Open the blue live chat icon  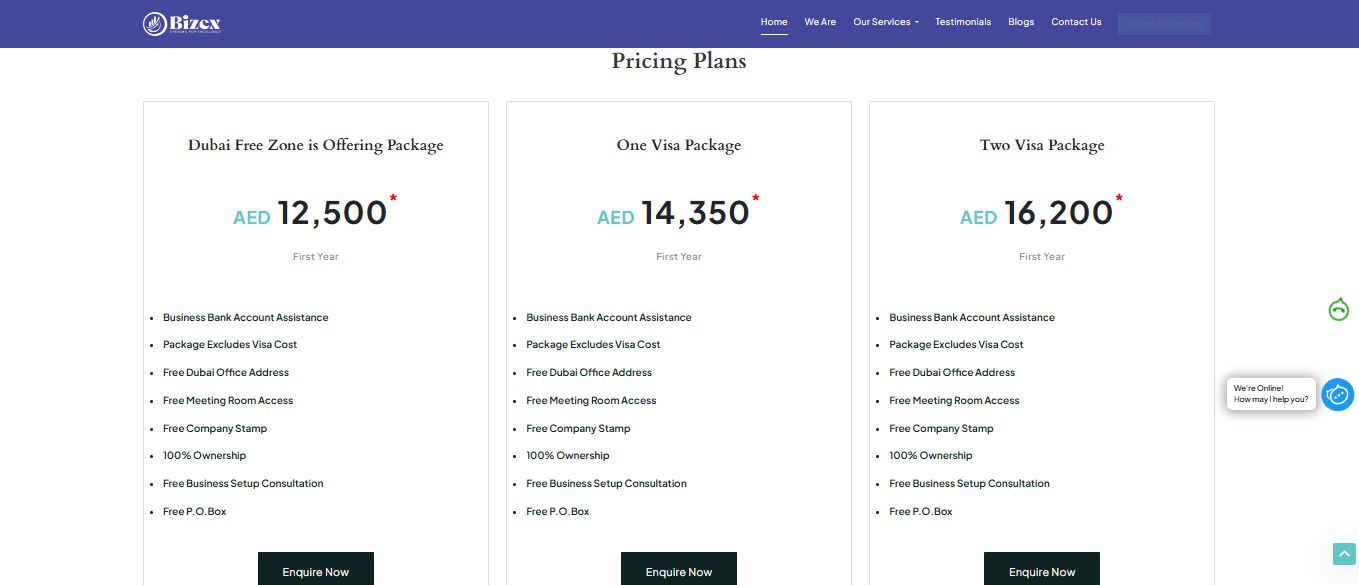click(1337, 394)
